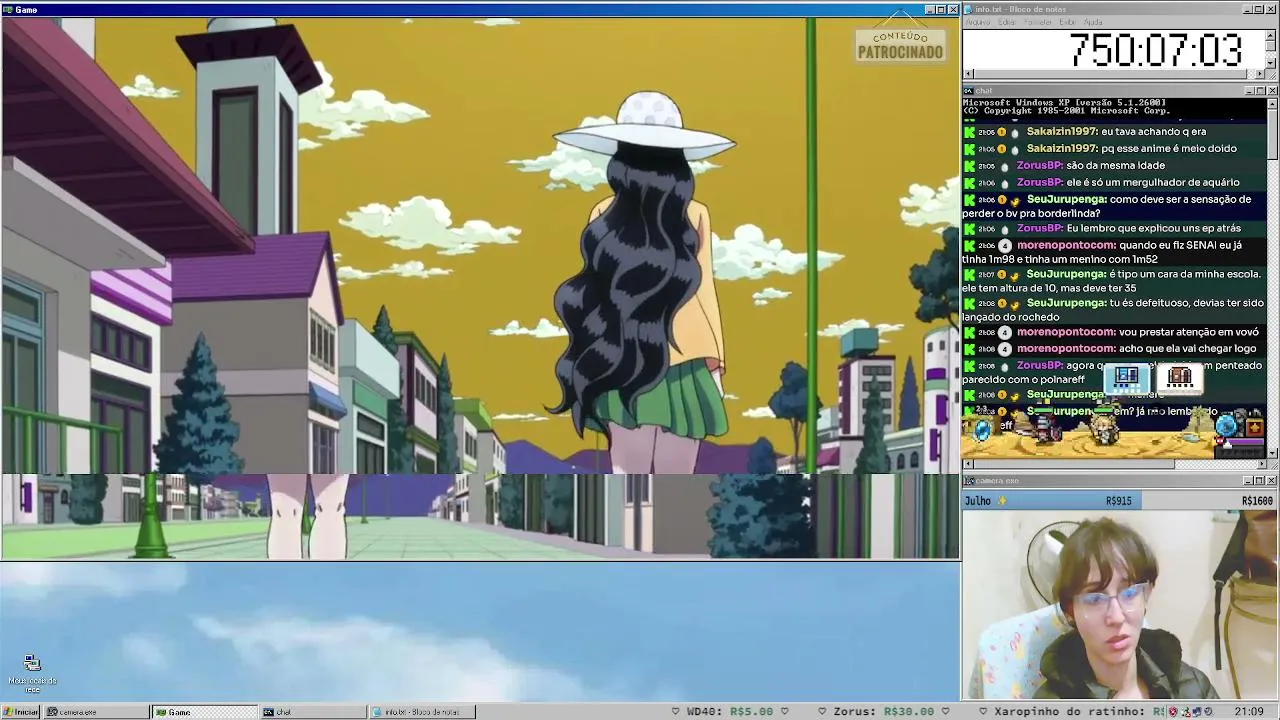Minimize the info.txt Notepad window
Screen dimensions: 1280x720
pos(1247,9)
